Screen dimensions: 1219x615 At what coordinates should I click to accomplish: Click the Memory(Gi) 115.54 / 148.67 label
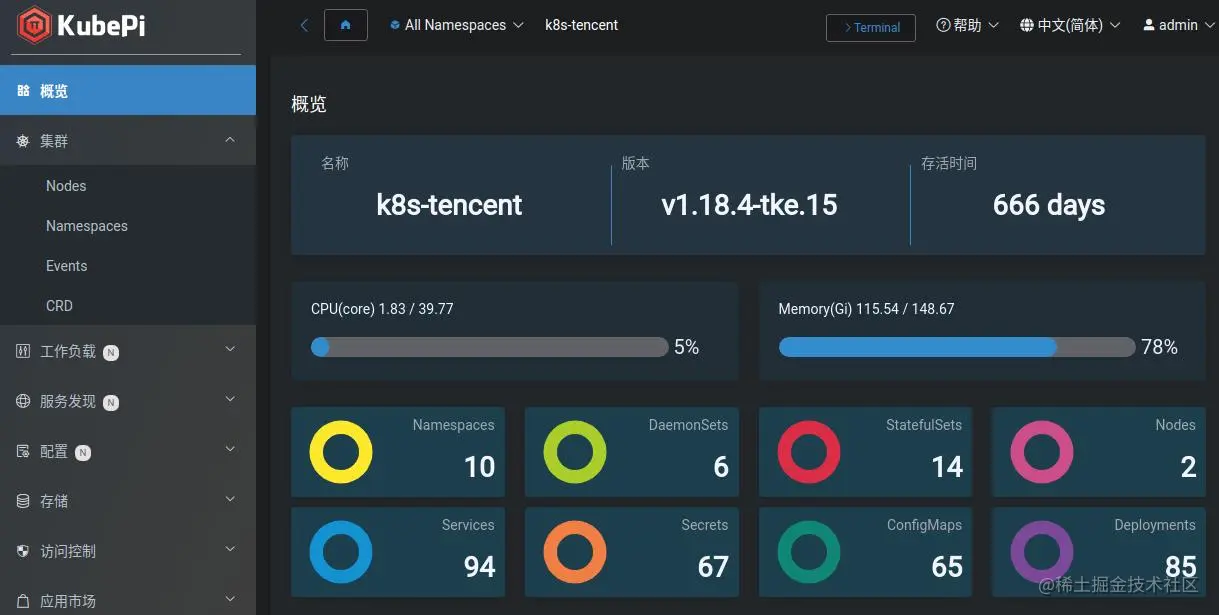[866, 309]
